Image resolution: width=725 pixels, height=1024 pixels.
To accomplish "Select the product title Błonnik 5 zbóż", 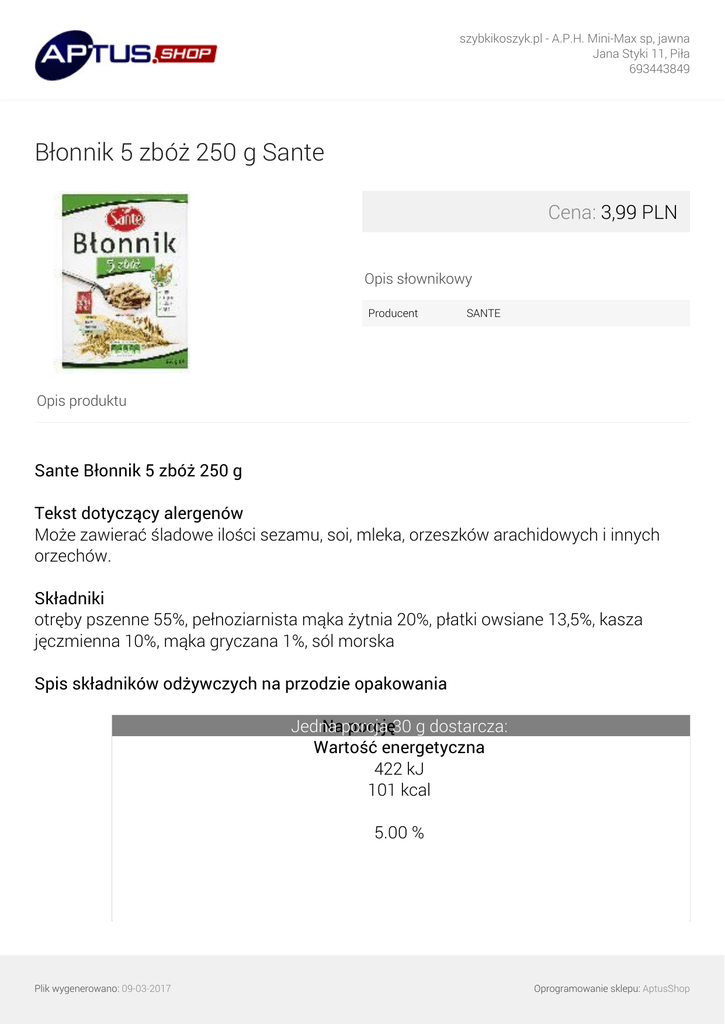I will click(180, 153).
